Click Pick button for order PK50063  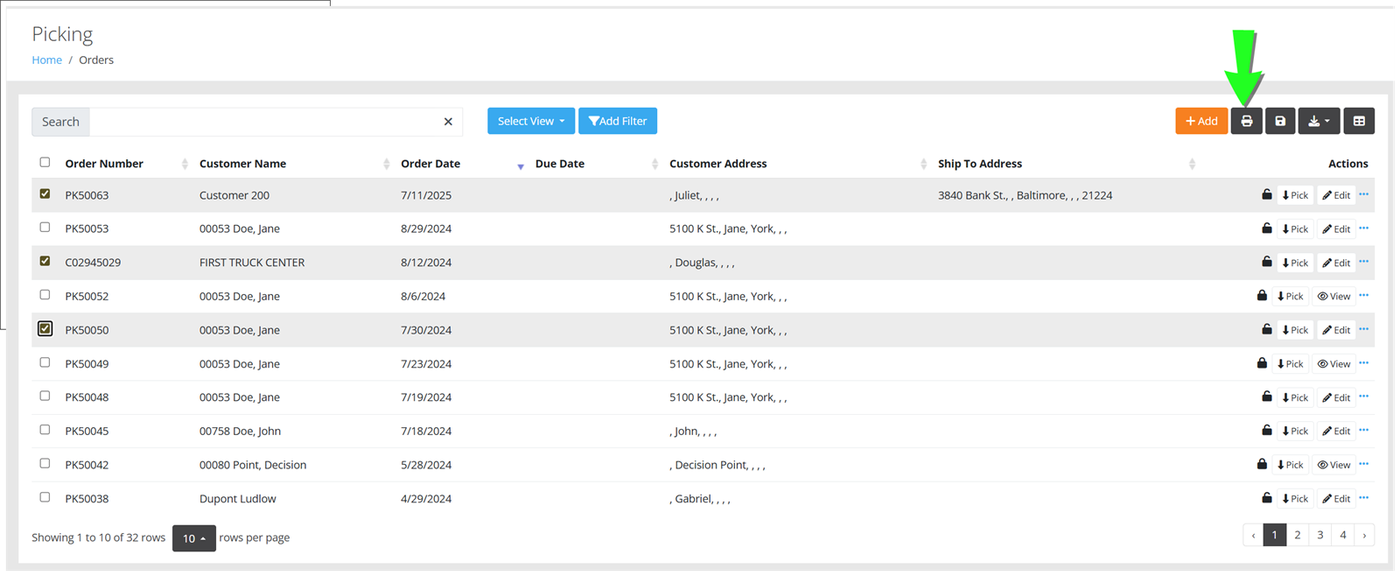[x=1295, y=195]
